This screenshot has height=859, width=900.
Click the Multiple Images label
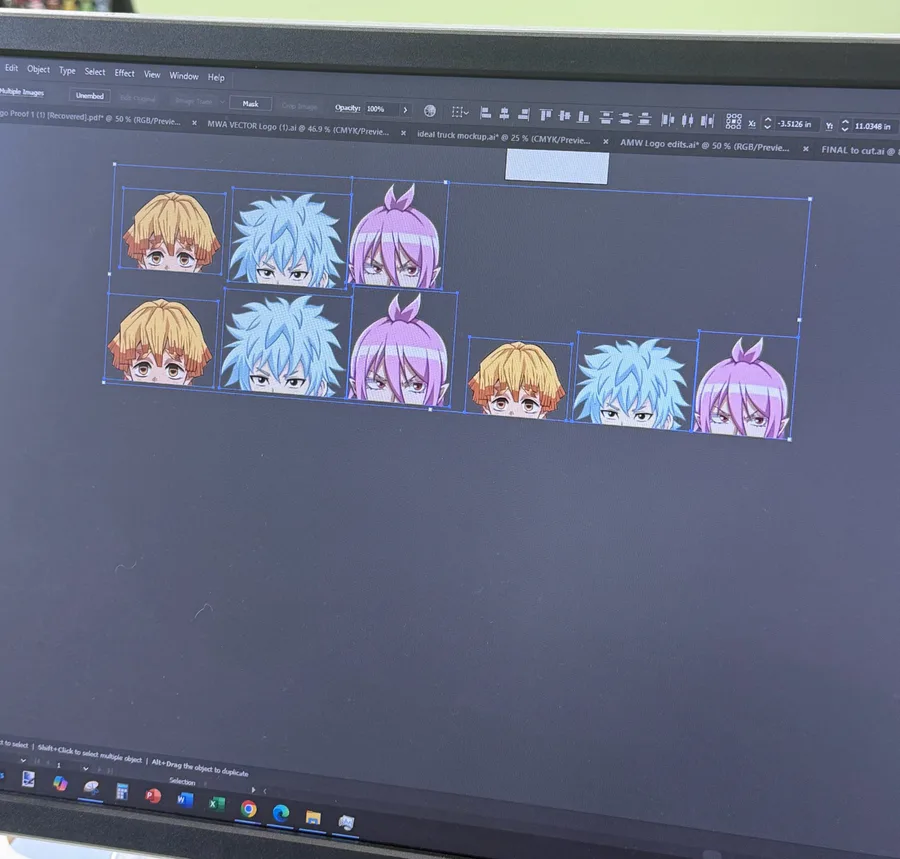[x=22, y=92]
